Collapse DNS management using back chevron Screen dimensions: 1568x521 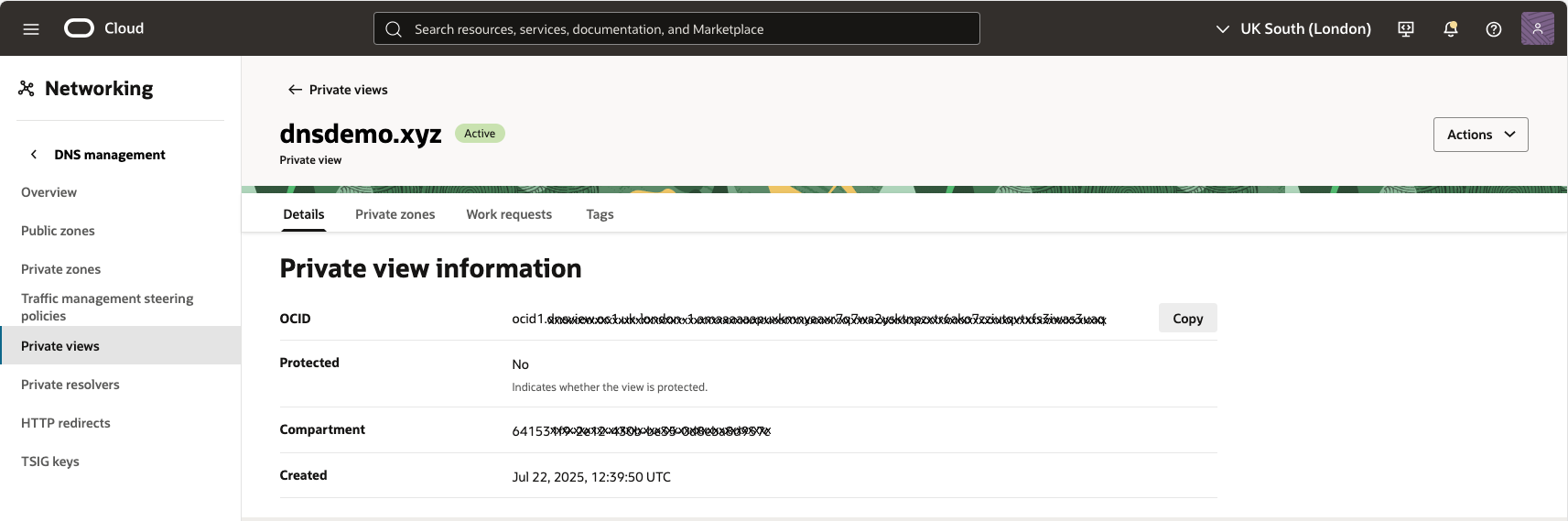pyautogui.click(x=34, y=155)
